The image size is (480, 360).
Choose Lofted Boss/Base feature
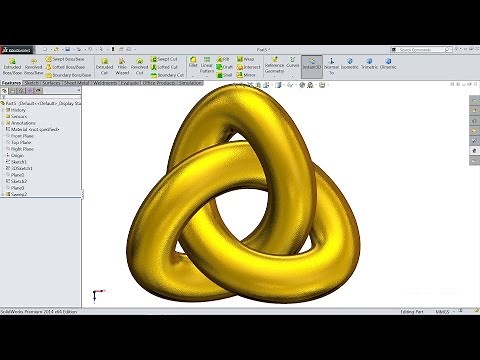coord(65,67)
